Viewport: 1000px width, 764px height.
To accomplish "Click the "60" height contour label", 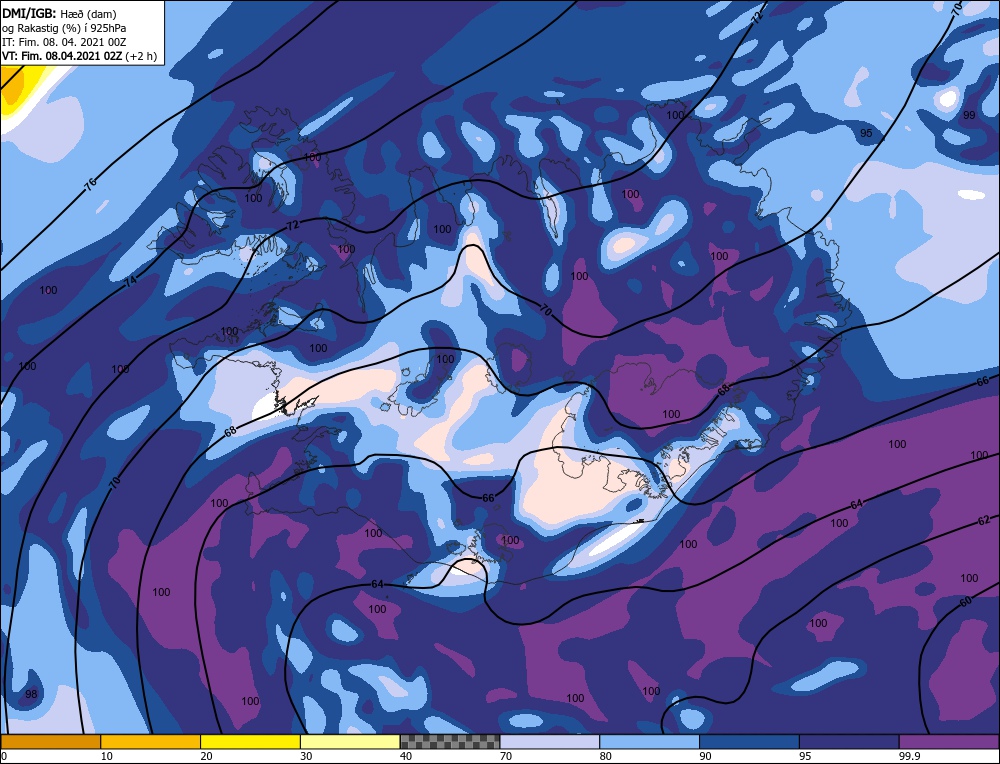I will tap(966, 602).
